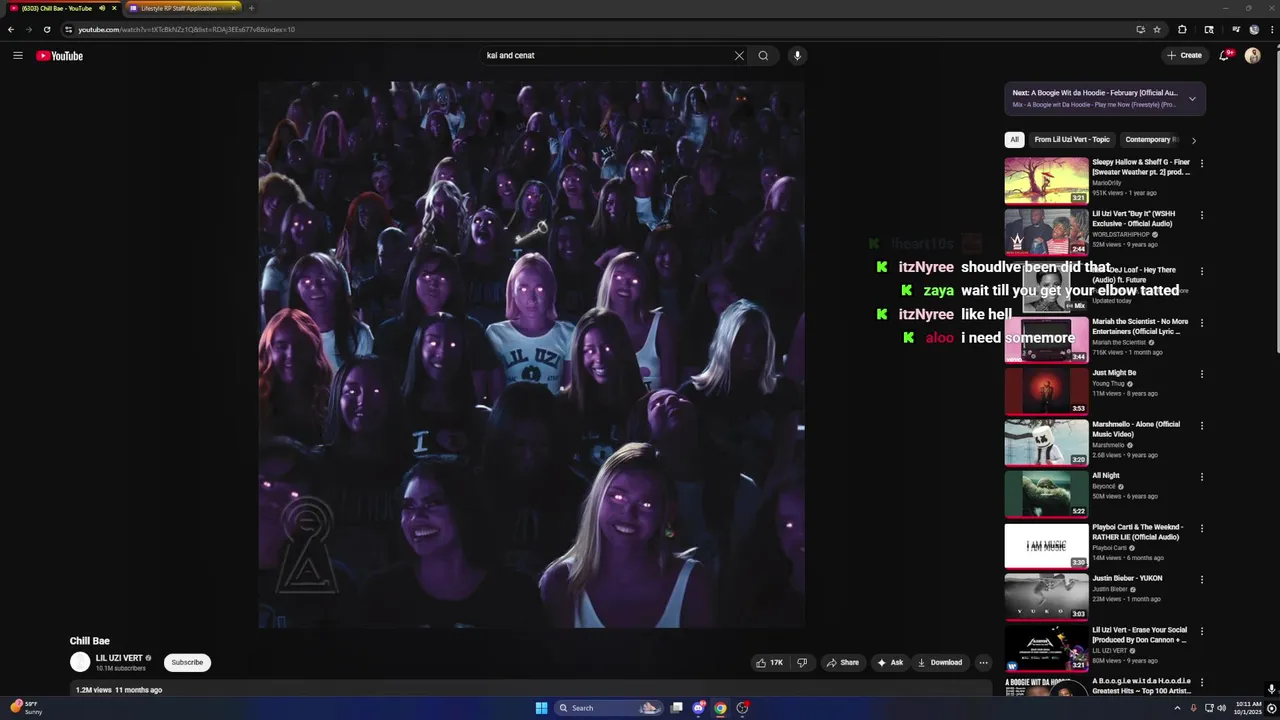The width and height of the screenshot is (1280, 720).
Task: Open options for YUKON video
Action: pos(1202,580)
